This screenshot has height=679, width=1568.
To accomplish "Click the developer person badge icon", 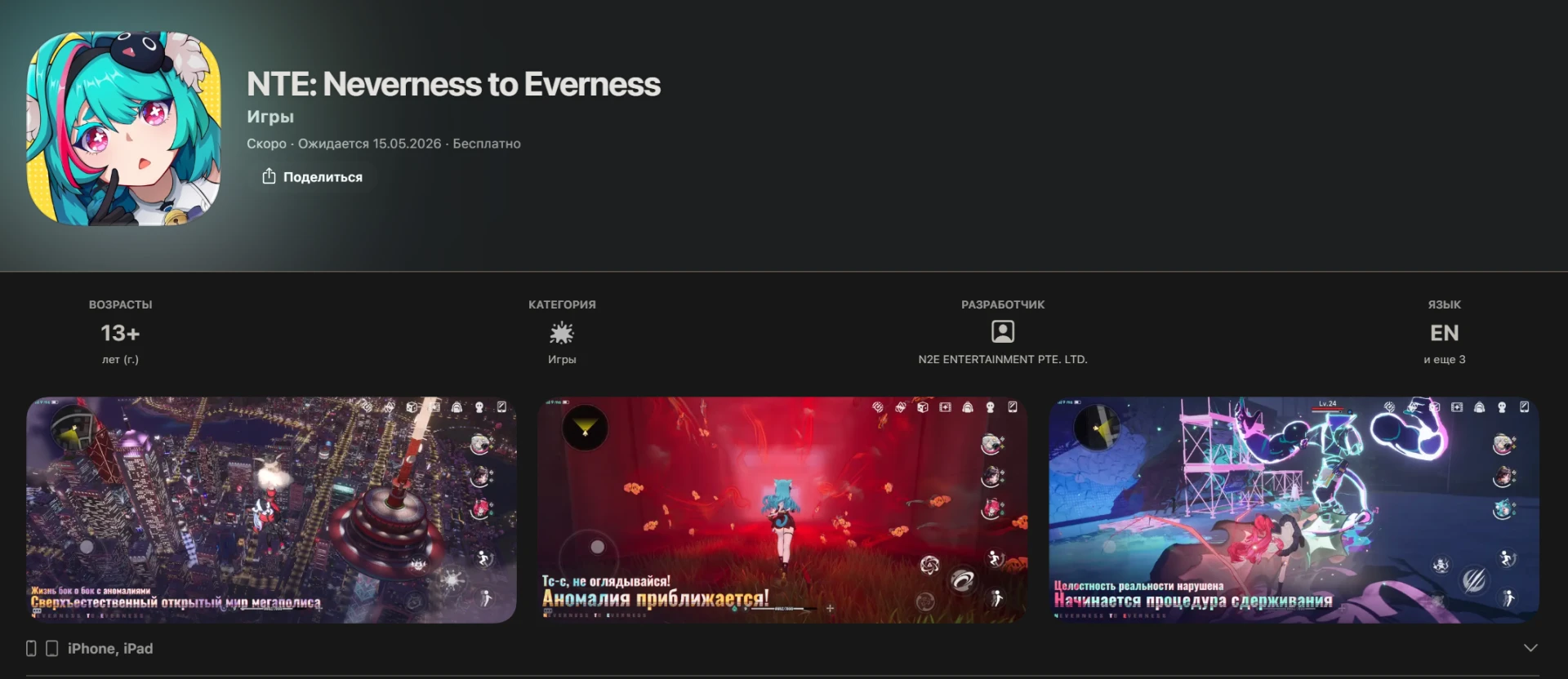I will pos(1003,331).
